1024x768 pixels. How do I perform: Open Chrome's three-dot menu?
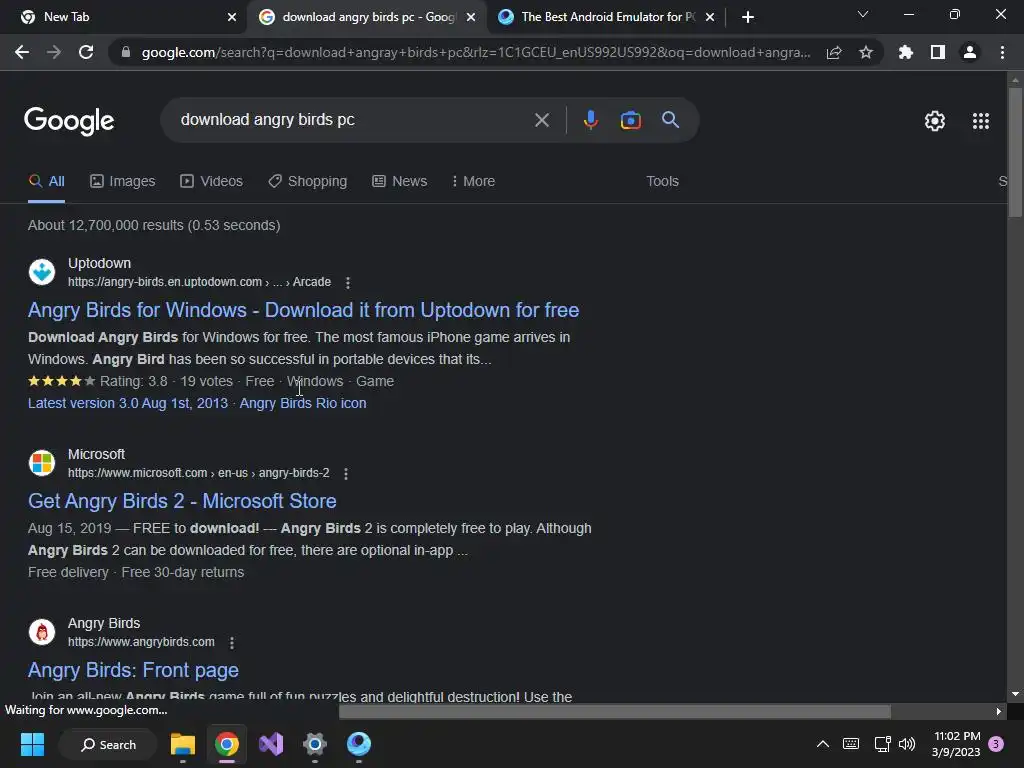coord(1002,52)
